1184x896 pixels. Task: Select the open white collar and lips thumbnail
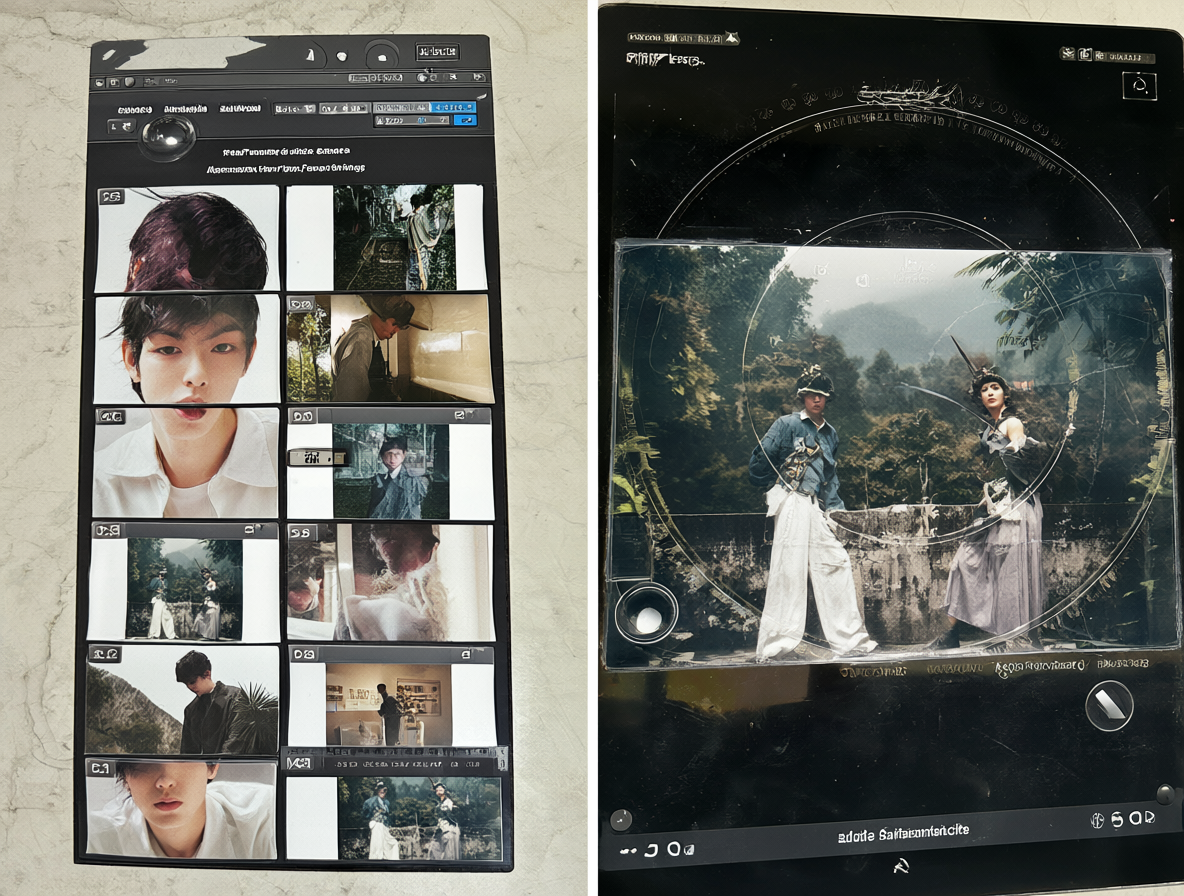coord(186,463)
